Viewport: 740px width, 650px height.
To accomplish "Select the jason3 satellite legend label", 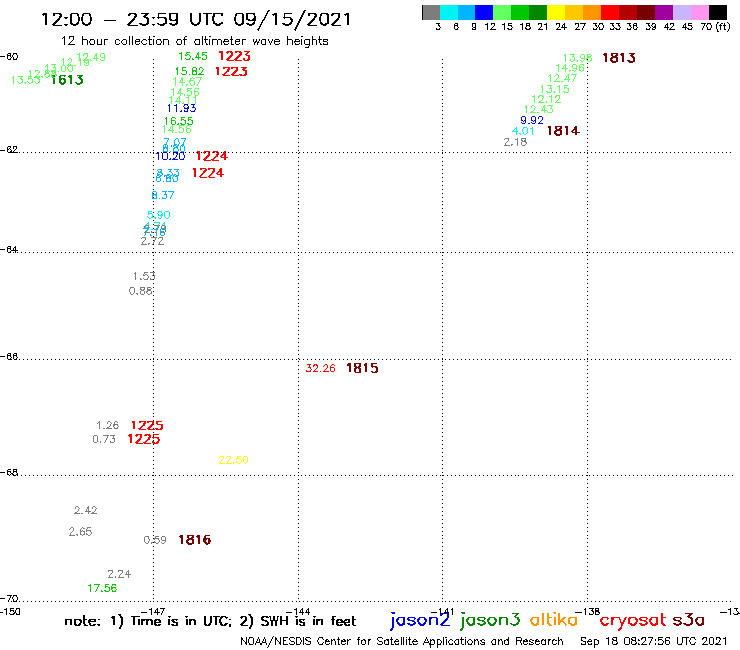I will click(x=490, y=620).
